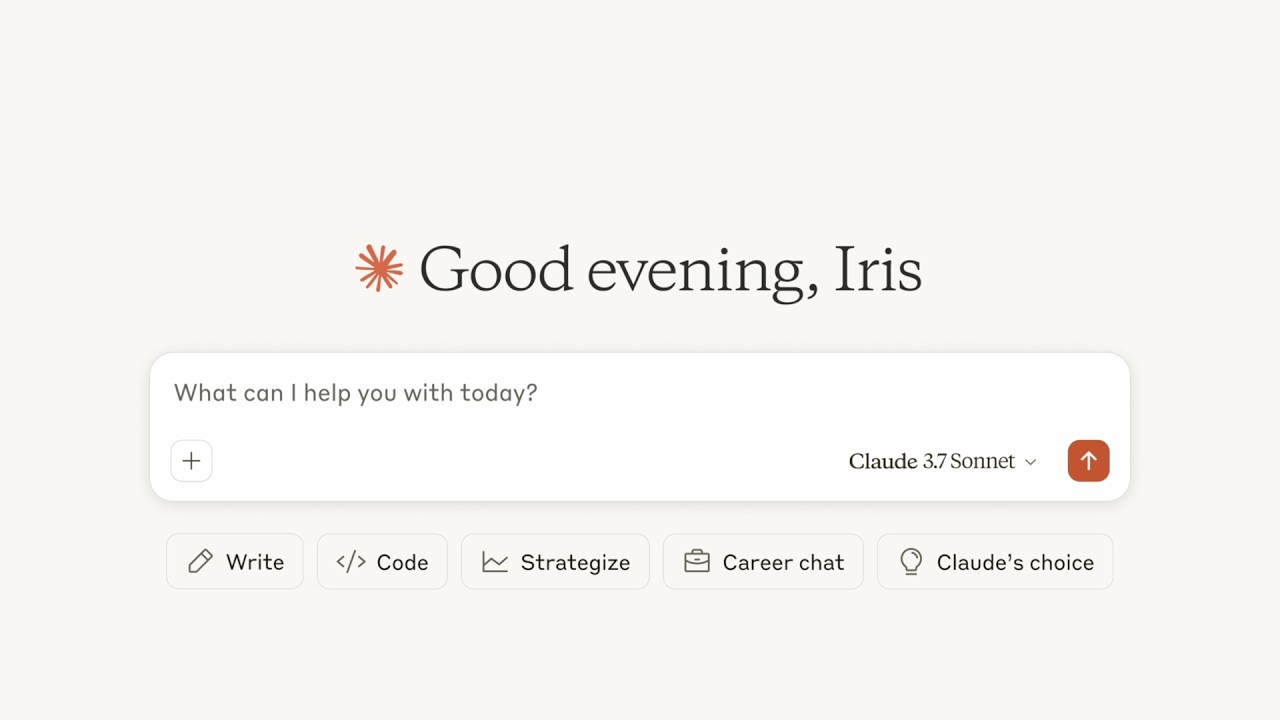
Task: Click the "Good evening, Iris" greeting
Action: [x=640, y=269]
